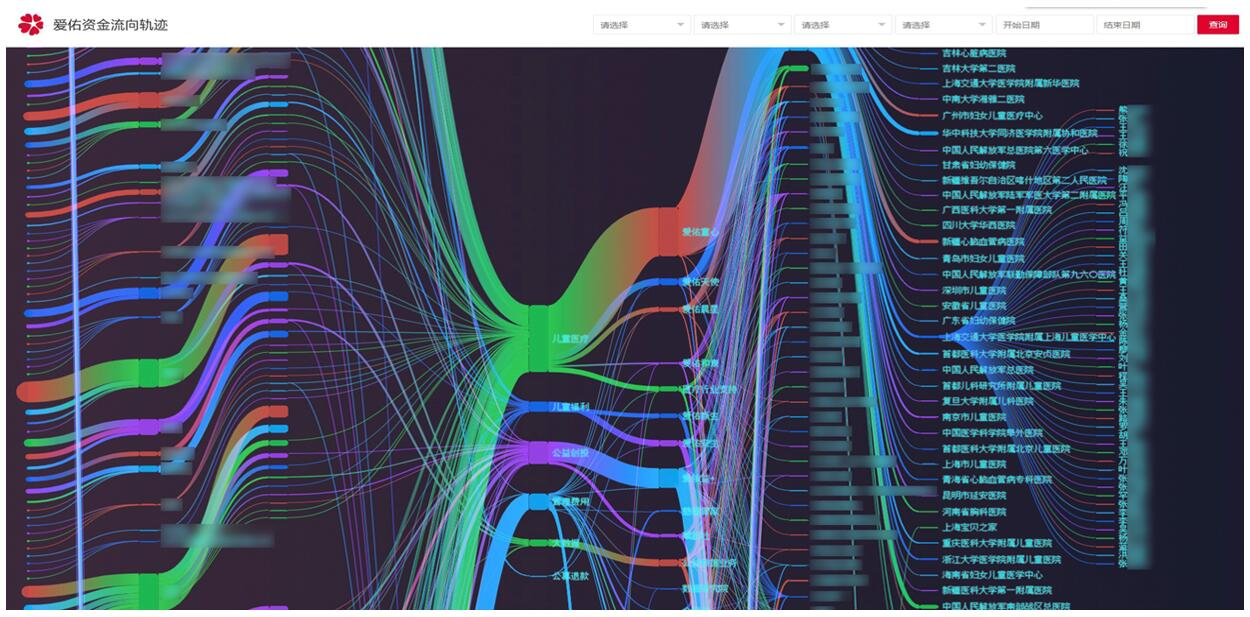Select 广州市妇女儿童医疗中心
The height and width of the screenshot is (617, 1250).
992,115
